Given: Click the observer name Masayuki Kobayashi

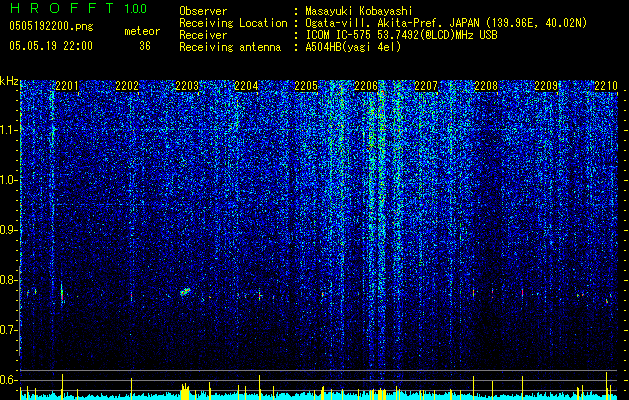Looking at the screenshot, I should coord(359,11).
